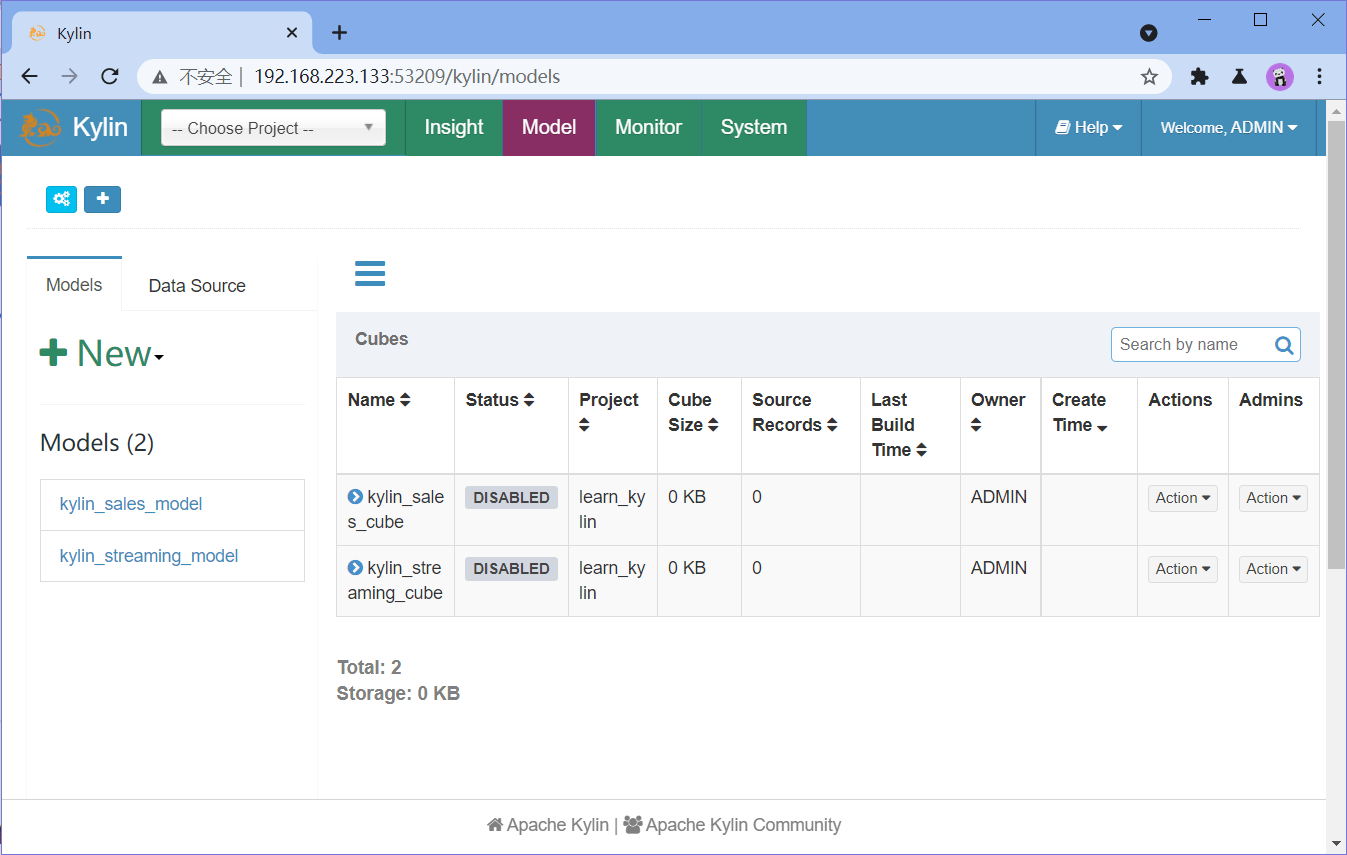Click the tab search down-arrow circle
The height and width of the screenshot is (855, 1347).
pyautogui.click(x=1149, y=33)
